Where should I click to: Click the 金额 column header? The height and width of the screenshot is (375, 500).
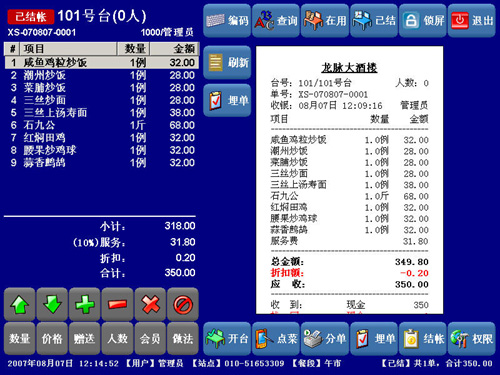pyautogui.click(x=174, y=49)
